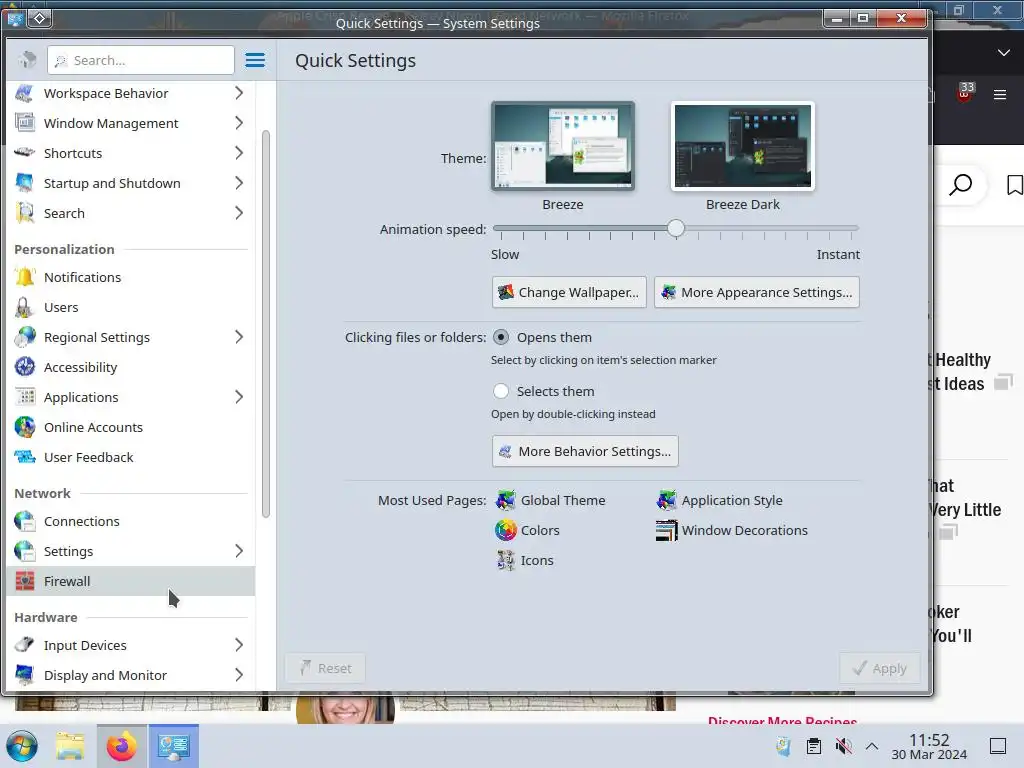Image resolution: width=1024 pixels, height=768 pixels.
Task: Select the Opens them radio option
Action: pos(501,337)
